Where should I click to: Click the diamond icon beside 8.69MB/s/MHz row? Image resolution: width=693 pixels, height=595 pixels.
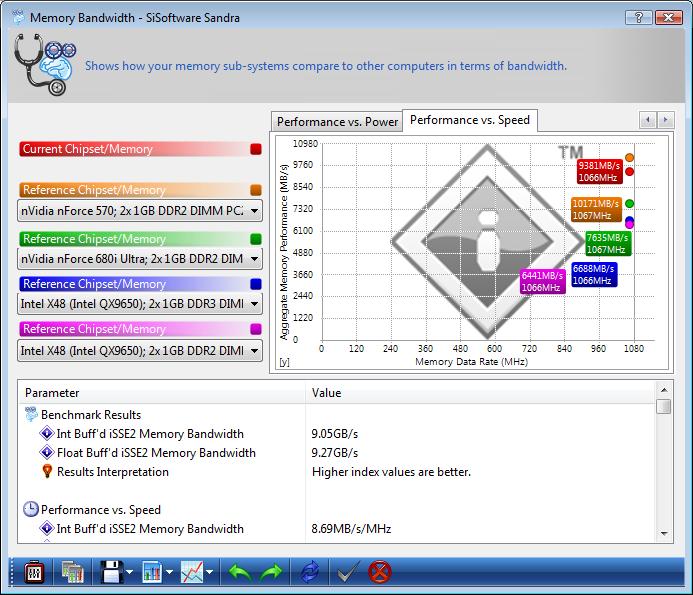(47, 528)
